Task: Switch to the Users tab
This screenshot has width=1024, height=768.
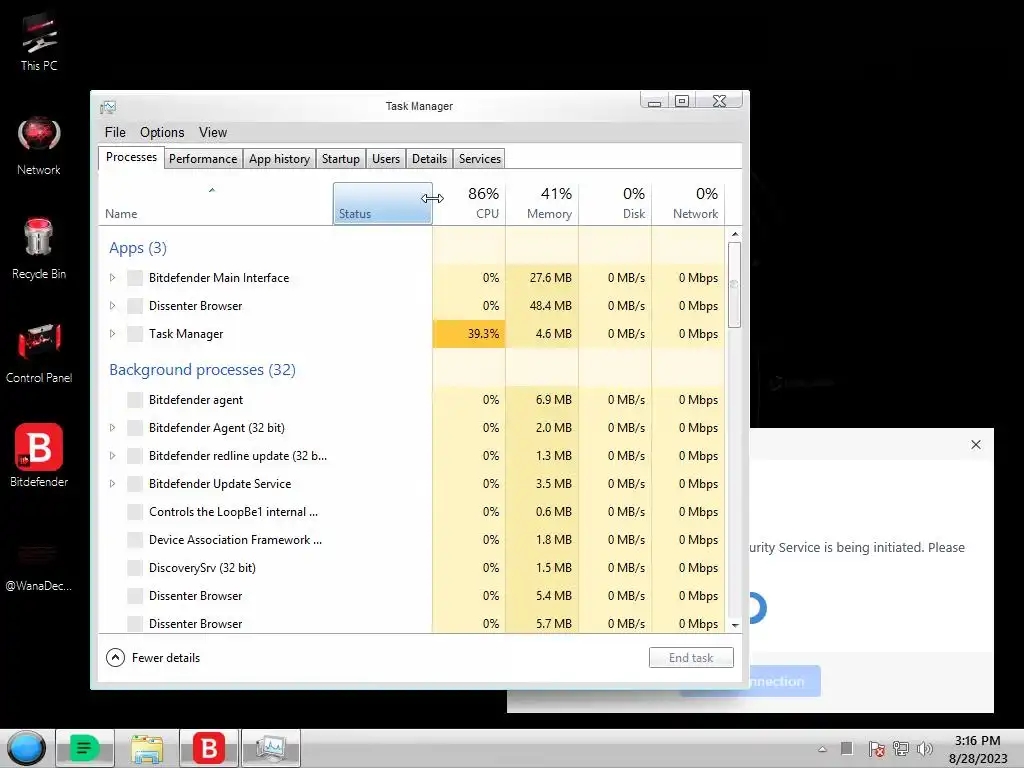Action: pos(386,159)
